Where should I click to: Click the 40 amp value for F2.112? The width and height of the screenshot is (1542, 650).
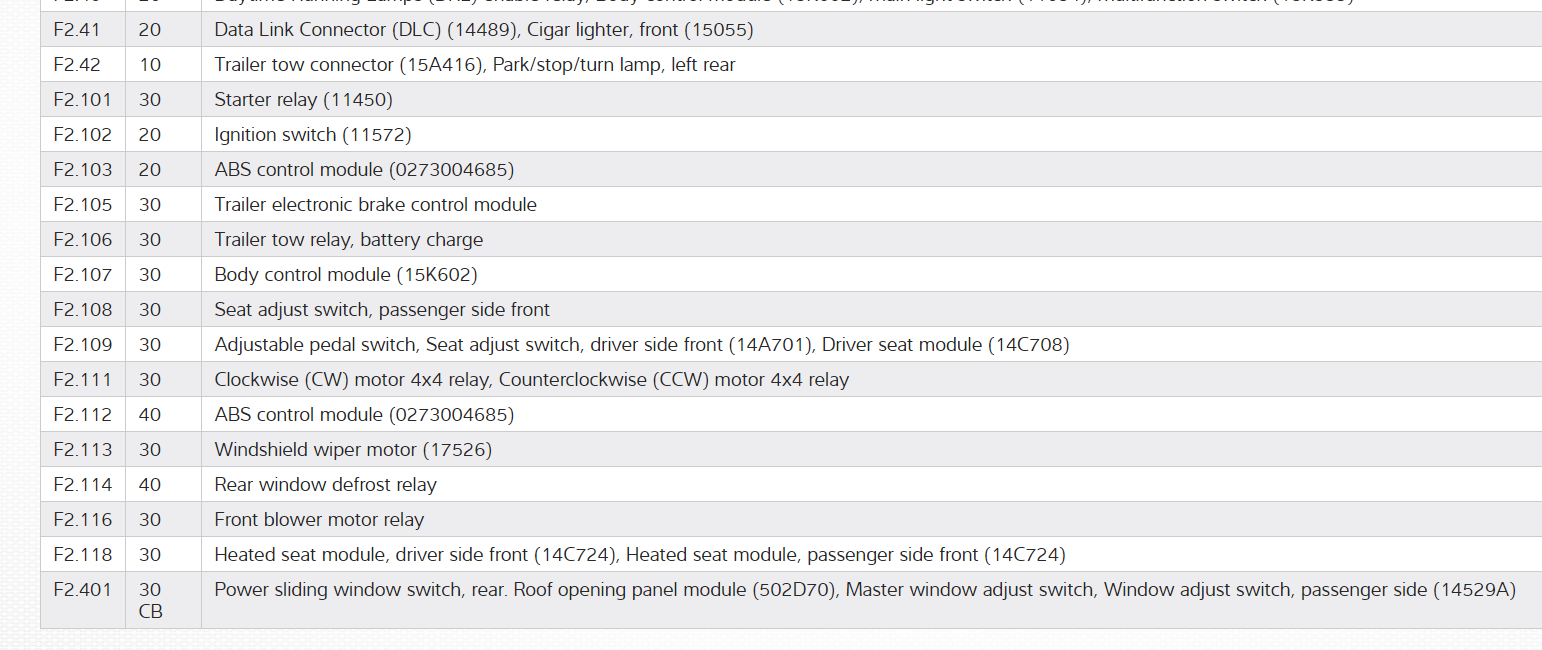coord(150,415)
